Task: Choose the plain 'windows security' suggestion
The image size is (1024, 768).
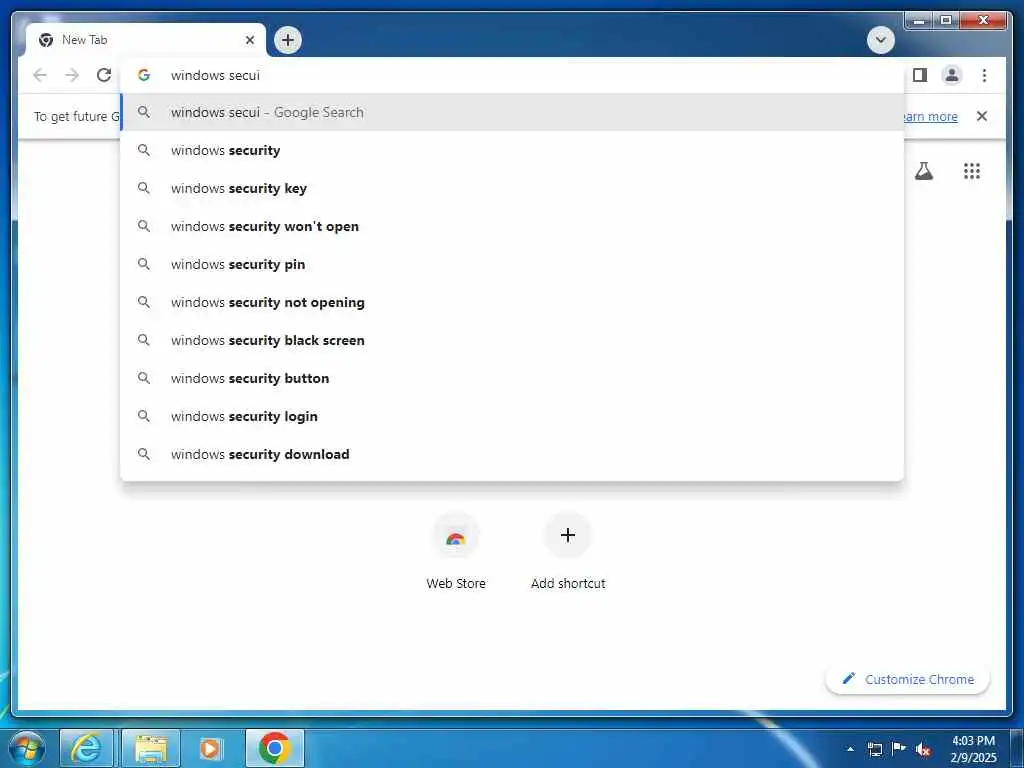Action: point(512,150)
